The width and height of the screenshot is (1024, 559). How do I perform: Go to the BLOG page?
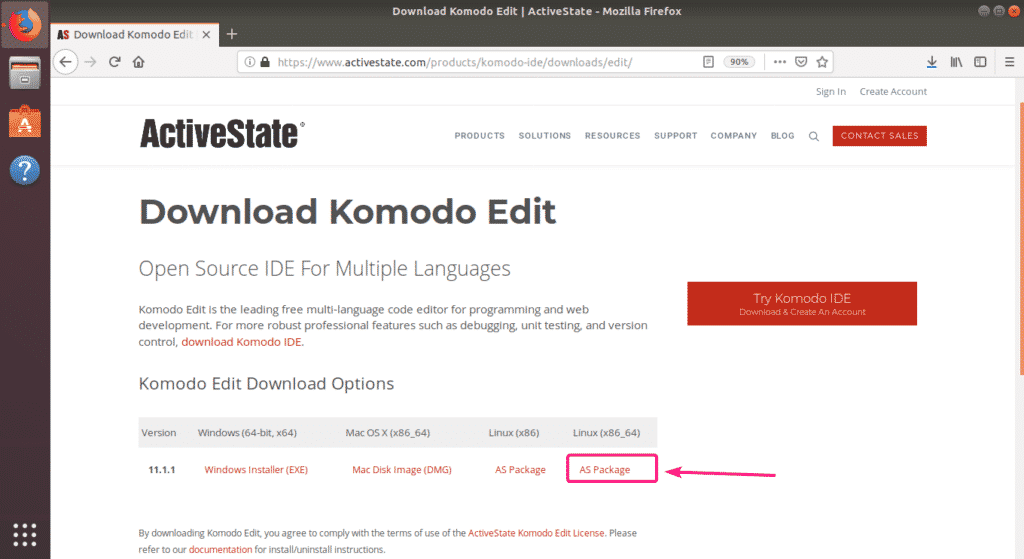click(x=782, y=136)
